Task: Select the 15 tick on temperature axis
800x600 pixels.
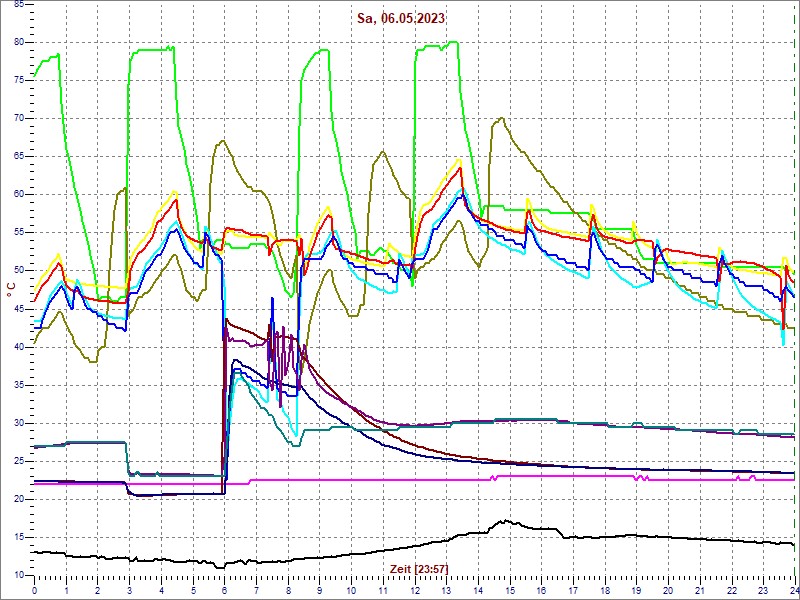Action: [19, 538]
